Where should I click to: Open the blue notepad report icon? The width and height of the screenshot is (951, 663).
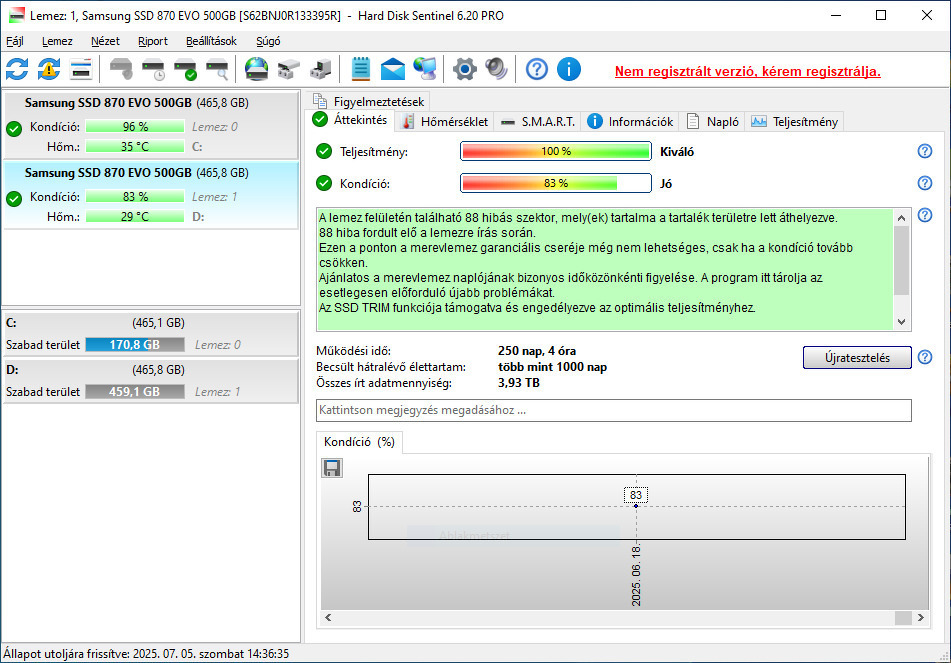point(361,69)
